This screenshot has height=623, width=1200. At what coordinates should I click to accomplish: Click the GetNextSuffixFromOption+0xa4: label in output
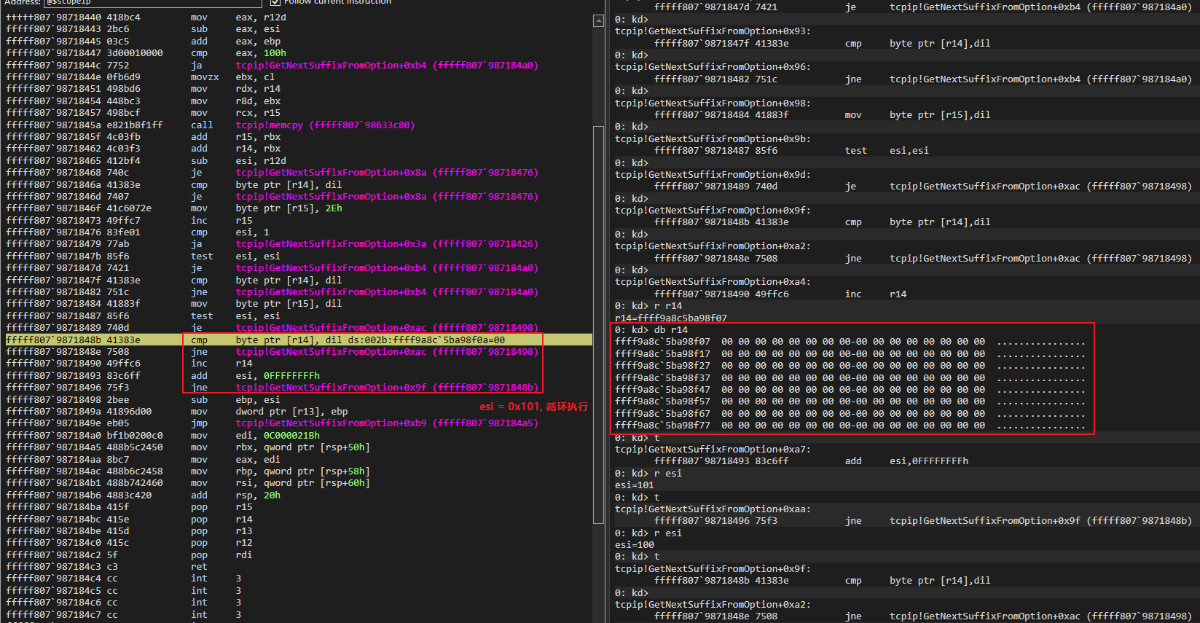[714, 282]
